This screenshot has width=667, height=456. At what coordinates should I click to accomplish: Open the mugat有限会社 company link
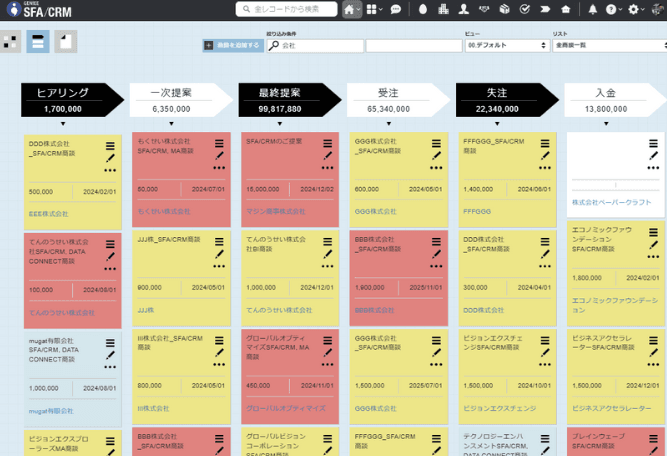click(51, 411)
